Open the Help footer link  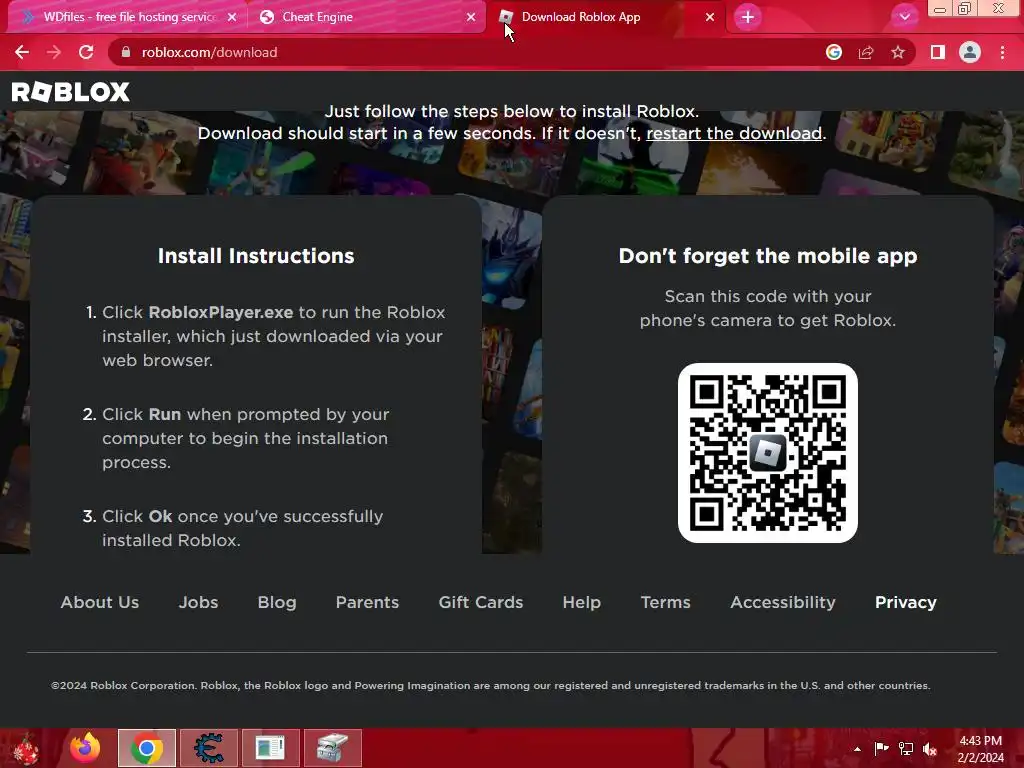point(582,602)
